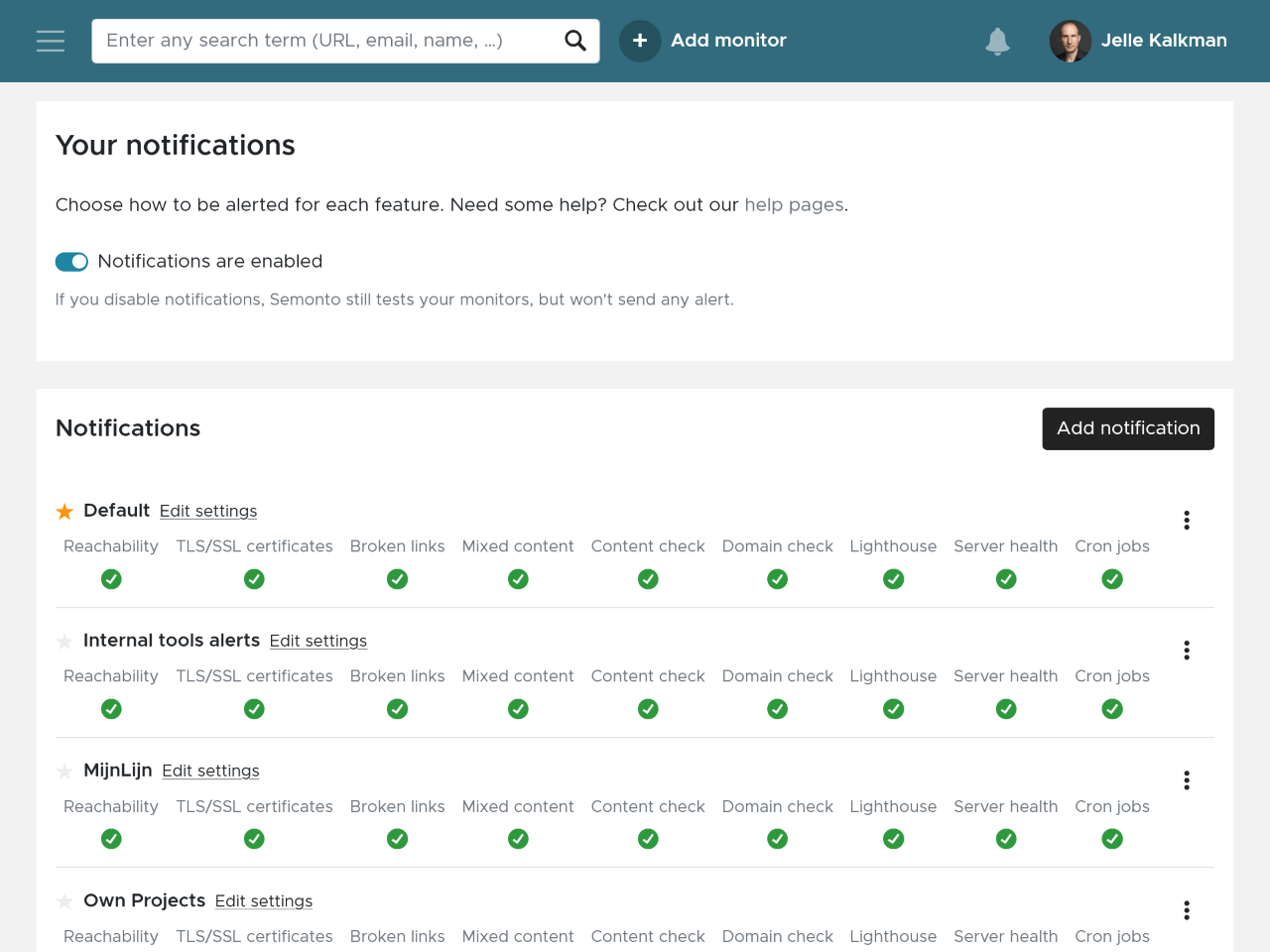Open three-dot menu for Own Projects

1187,910
